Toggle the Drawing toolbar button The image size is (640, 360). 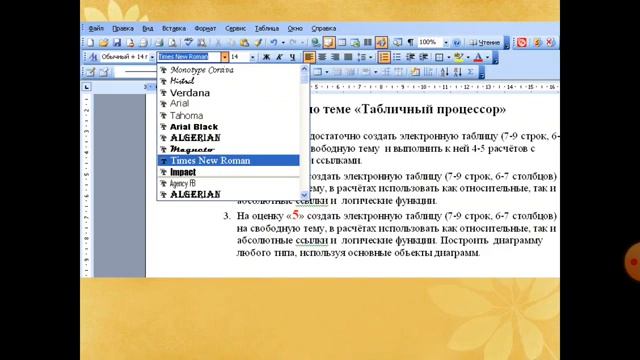(x=381, y=42)
